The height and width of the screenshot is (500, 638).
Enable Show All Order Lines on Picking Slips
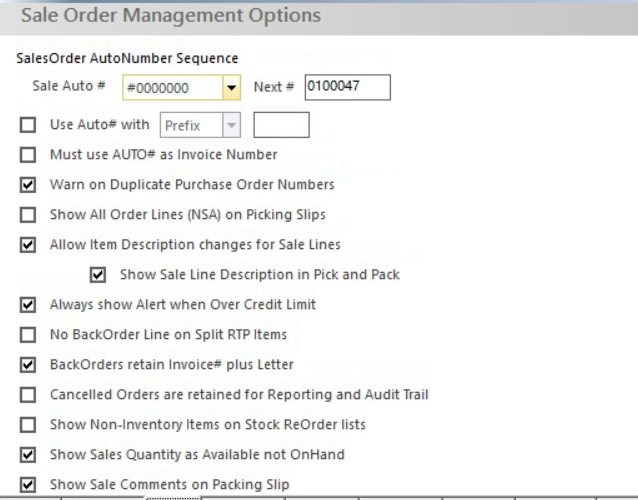click(28, 215)
